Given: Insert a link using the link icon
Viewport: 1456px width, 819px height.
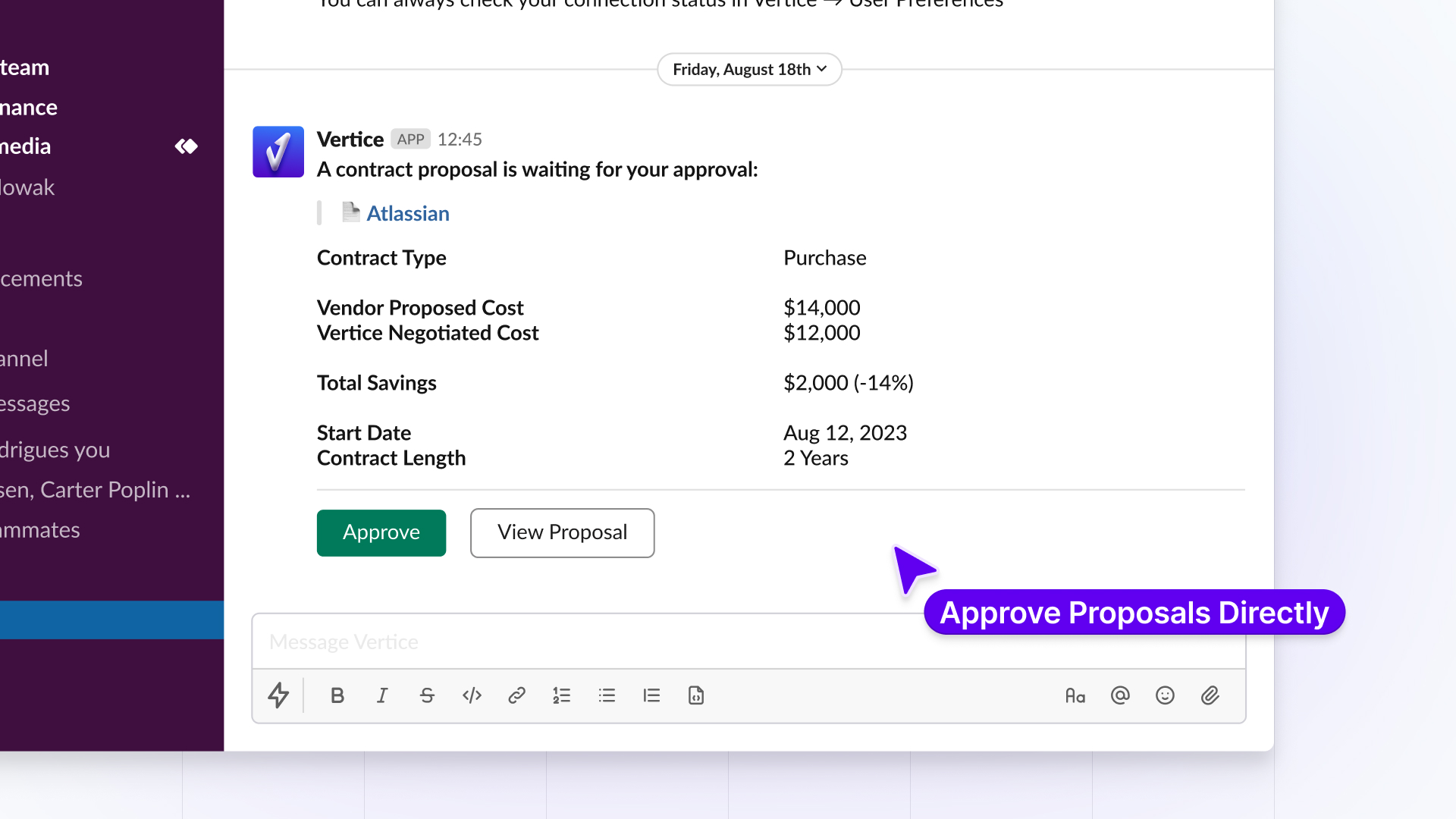Looking at the screenshot, I should coord(516,695).
